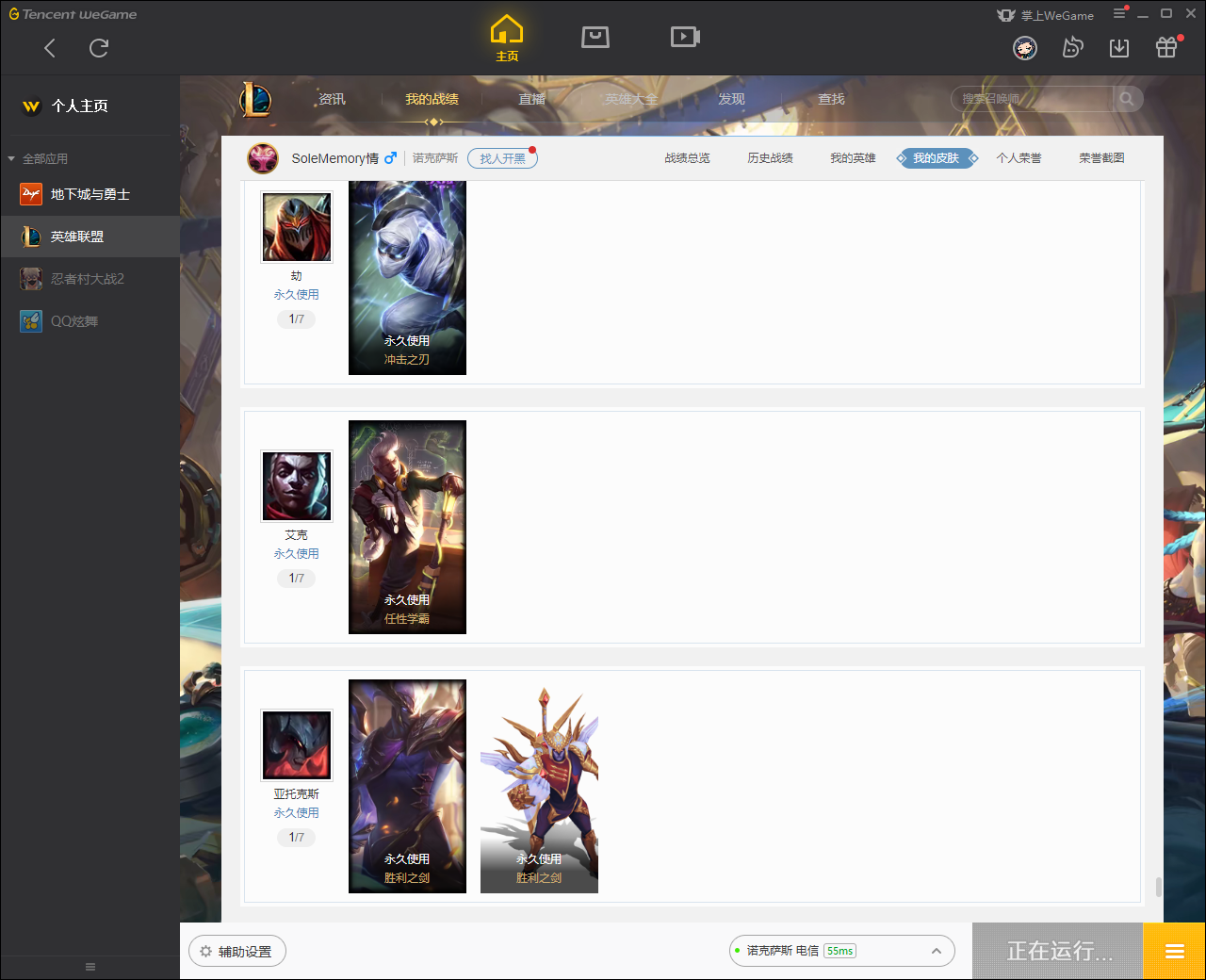Open the 我的英雄 sub-tab

(x=853, y=158)
